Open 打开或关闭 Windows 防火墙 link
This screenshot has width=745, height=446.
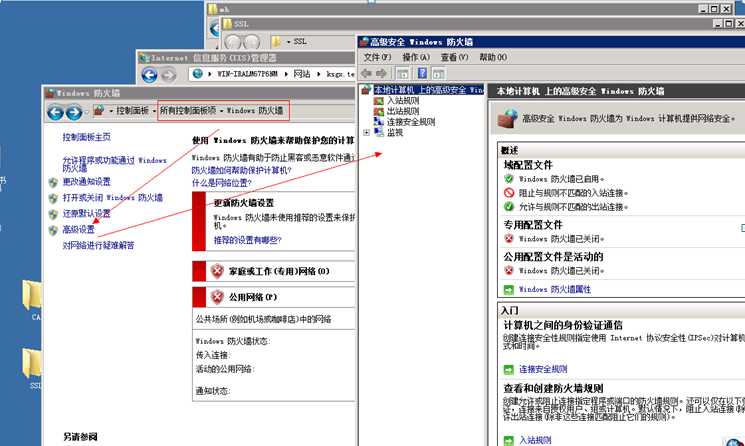coord(113,198)
